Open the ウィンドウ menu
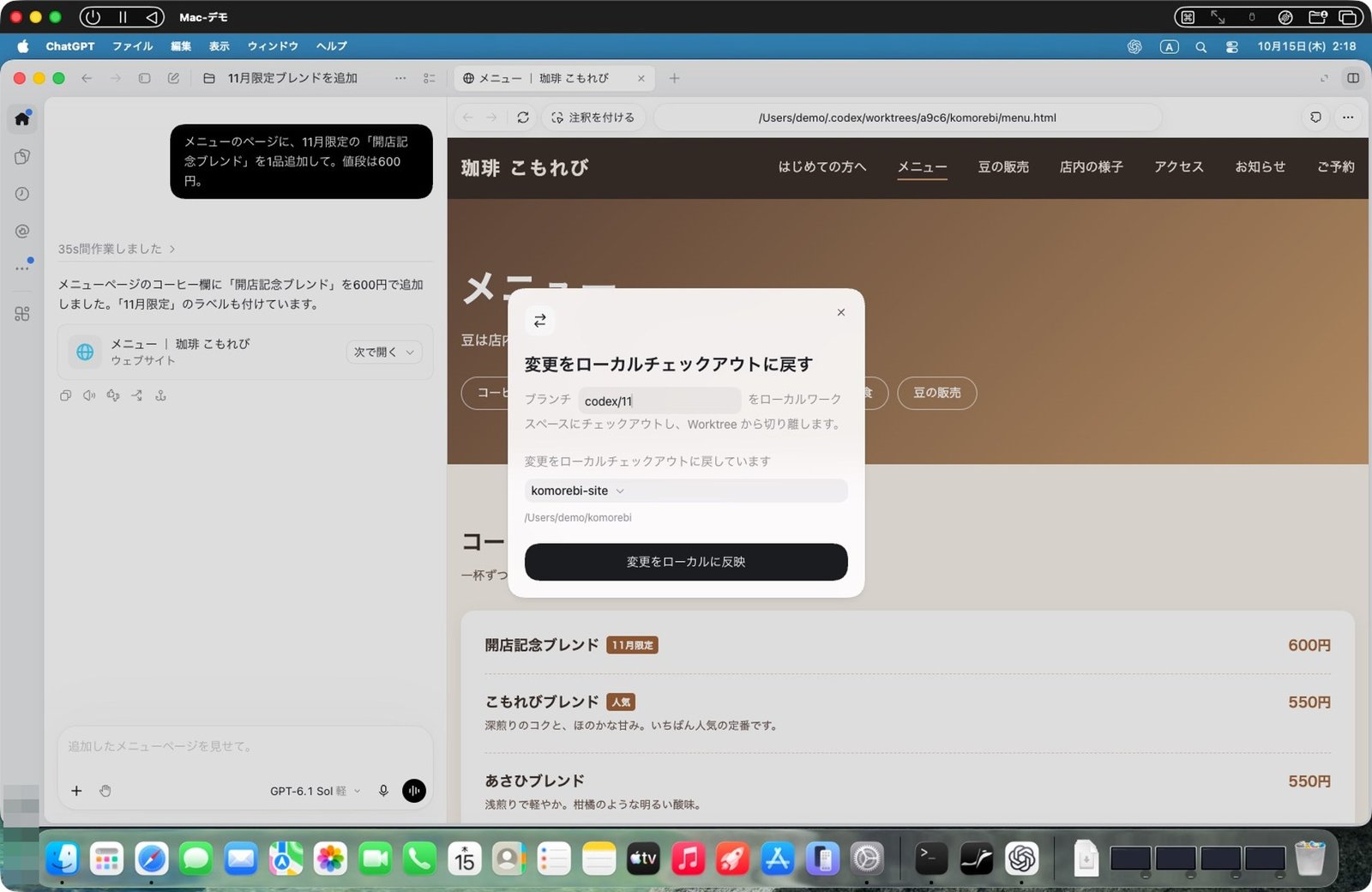The height and width of the screenshot is (892, 1372). click(x=273, y=46)
